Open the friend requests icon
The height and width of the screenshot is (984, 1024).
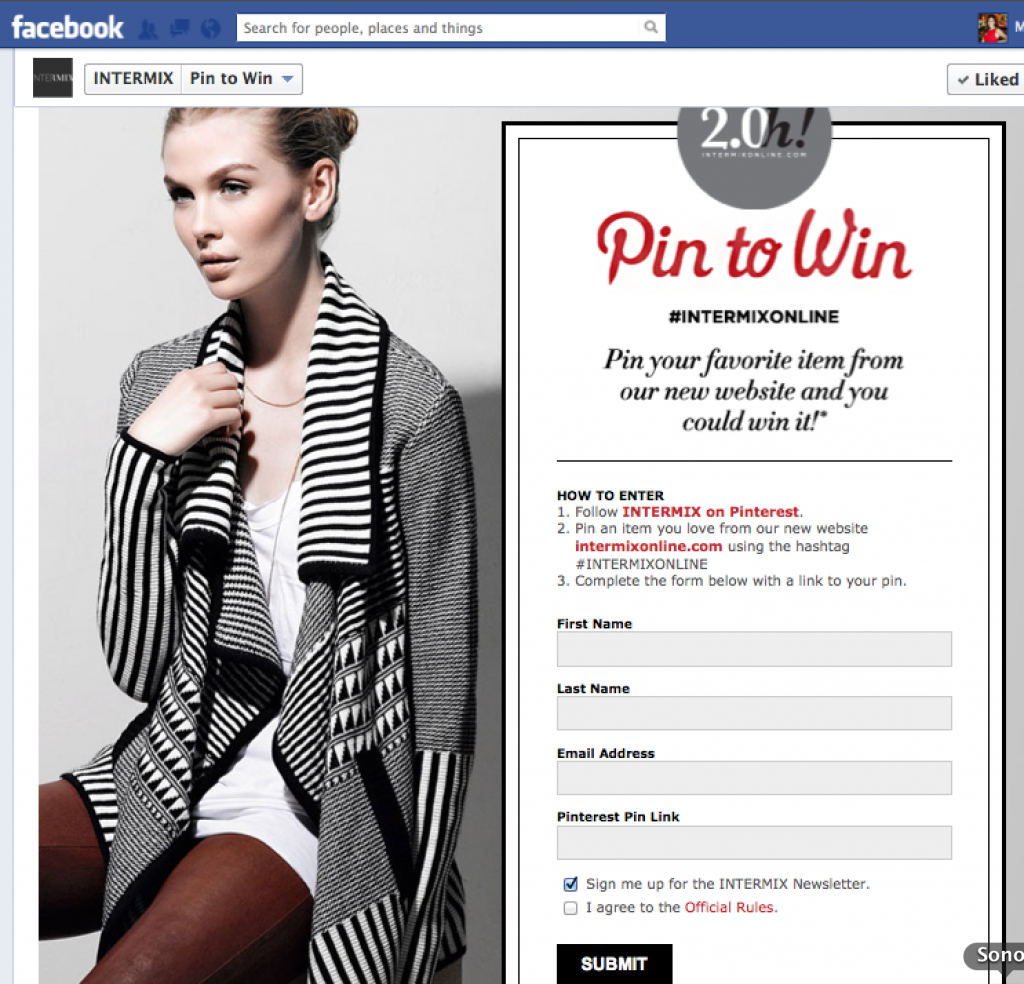pyautogui.click(x=148, y=29)
